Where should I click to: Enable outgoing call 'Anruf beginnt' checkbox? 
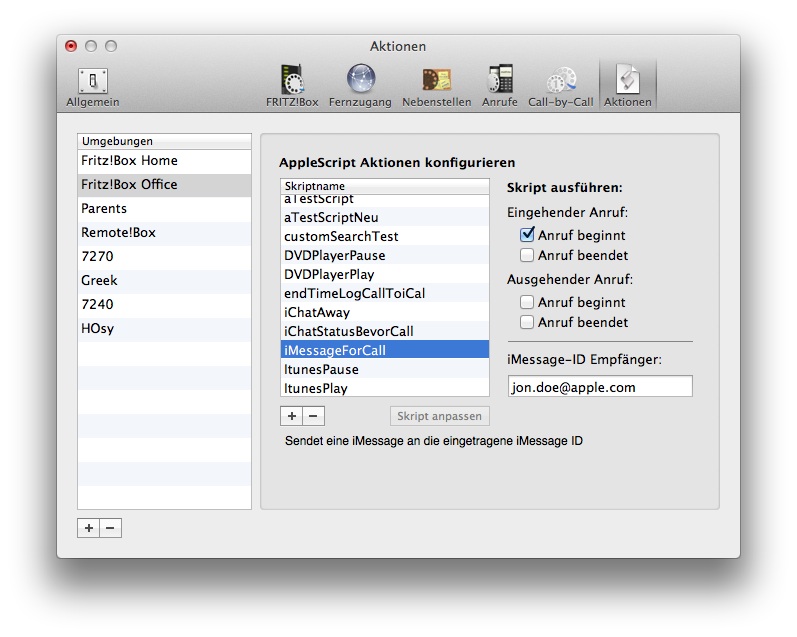[528, 302]
